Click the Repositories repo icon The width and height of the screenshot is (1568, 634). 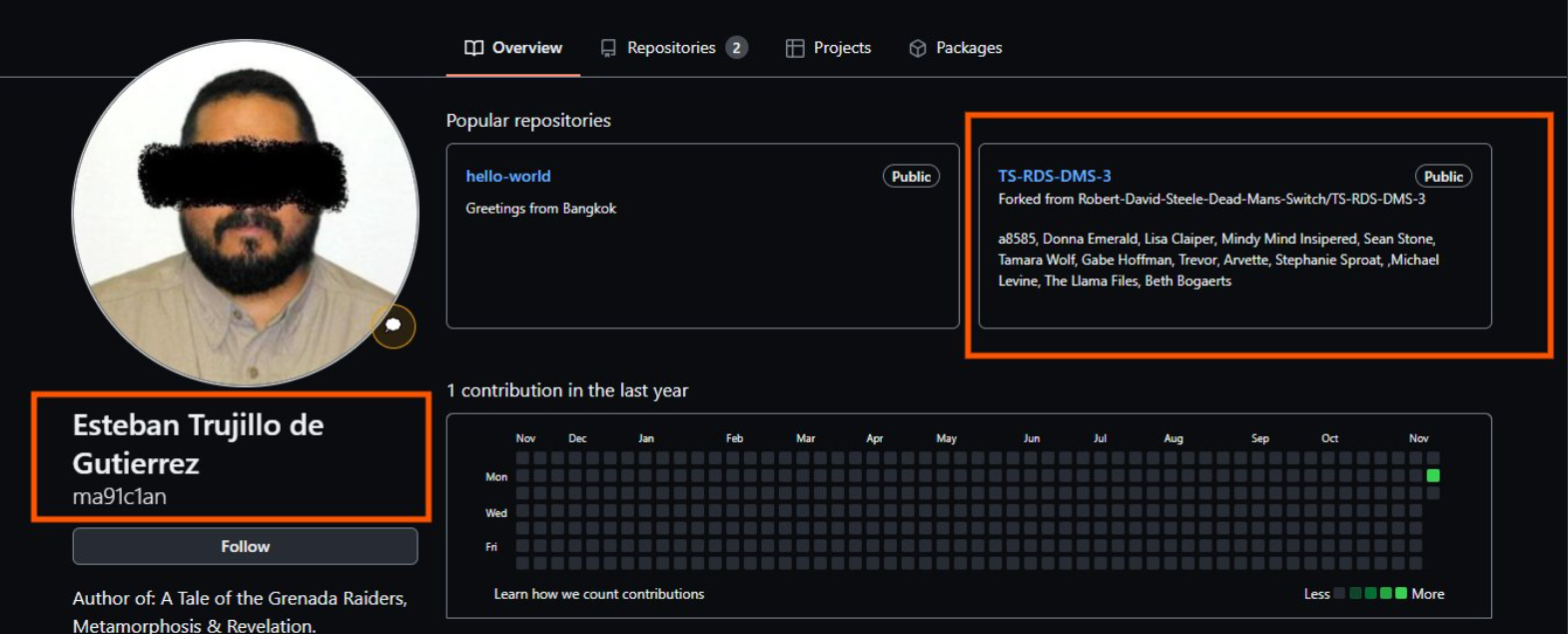click(608, 48)
